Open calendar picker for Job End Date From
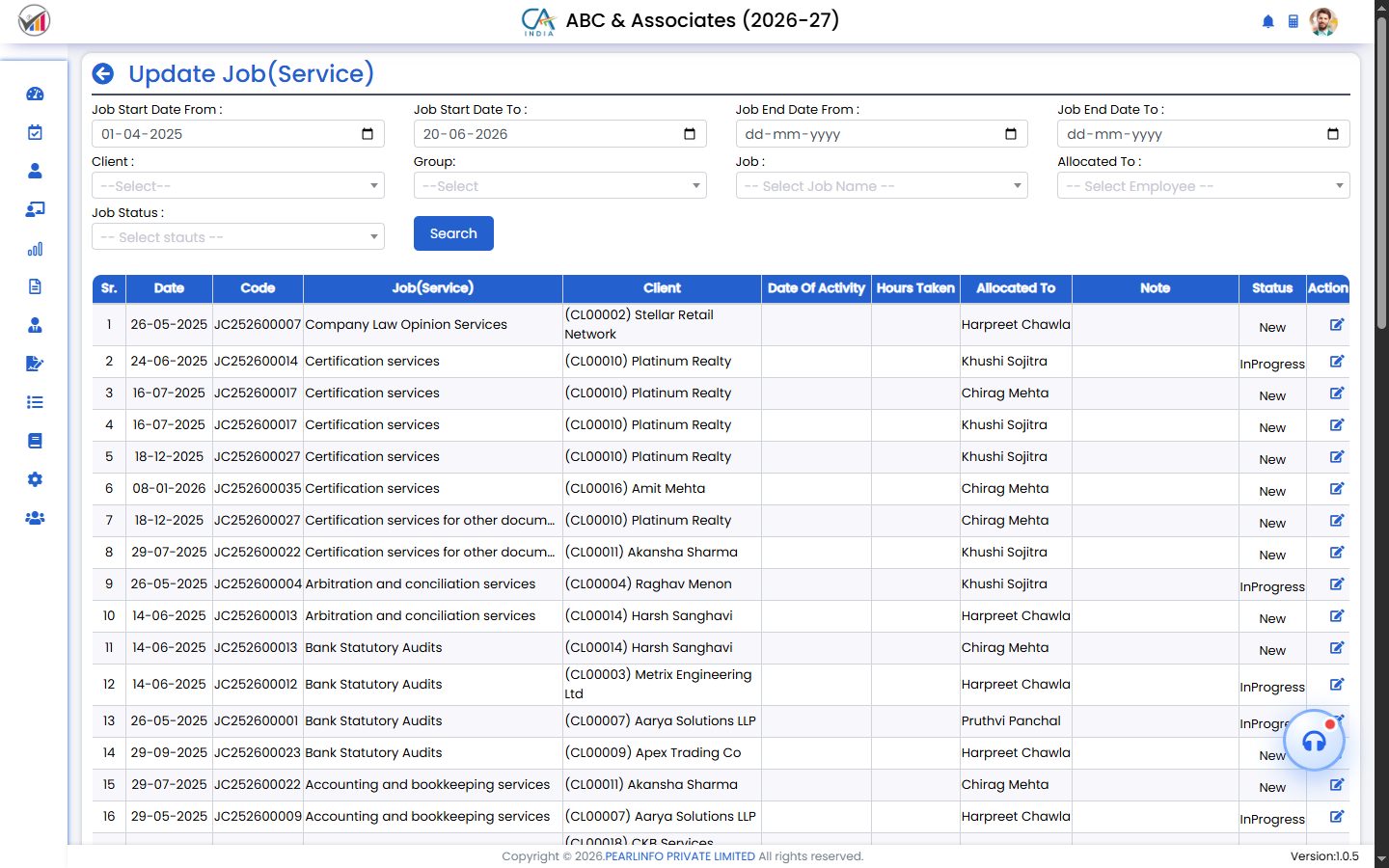The width and height of the screenshot is (1389, 868). pyautogui.click(x=1011, y=134)
